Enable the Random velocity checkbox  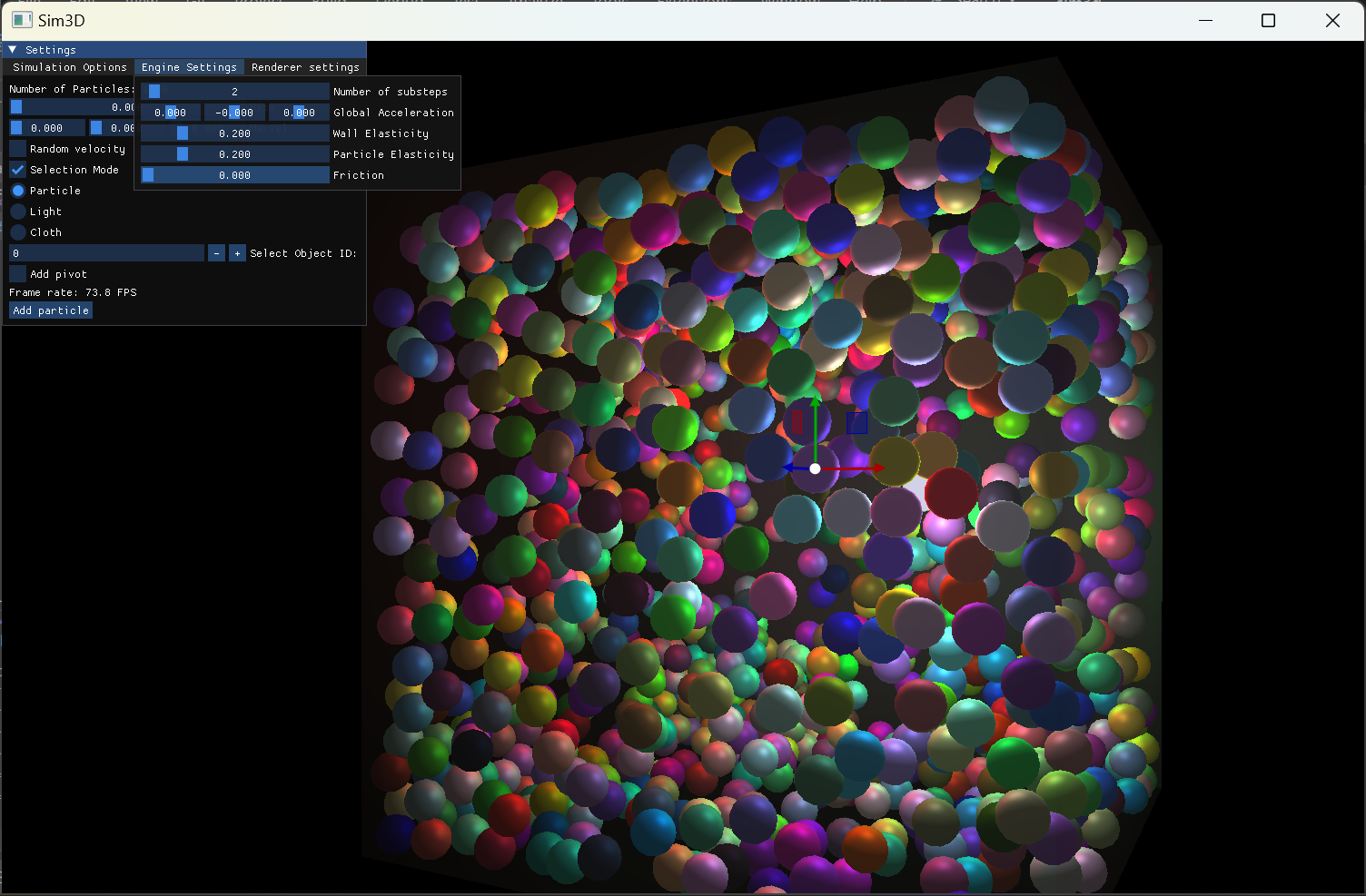(18, 149)
